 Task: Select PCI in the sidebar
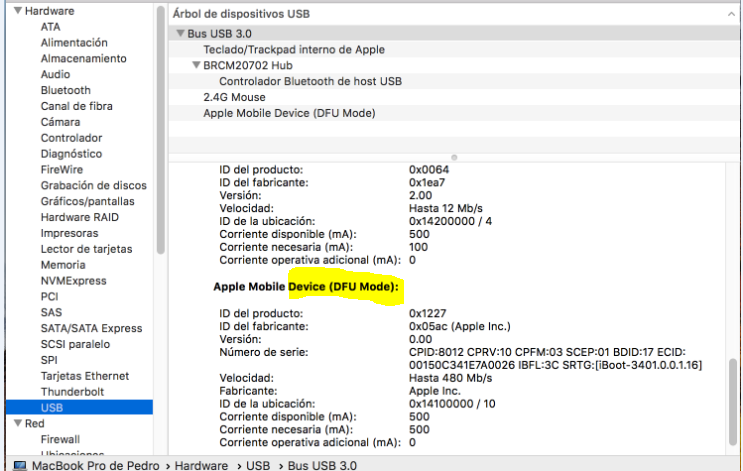click(49, 297)
